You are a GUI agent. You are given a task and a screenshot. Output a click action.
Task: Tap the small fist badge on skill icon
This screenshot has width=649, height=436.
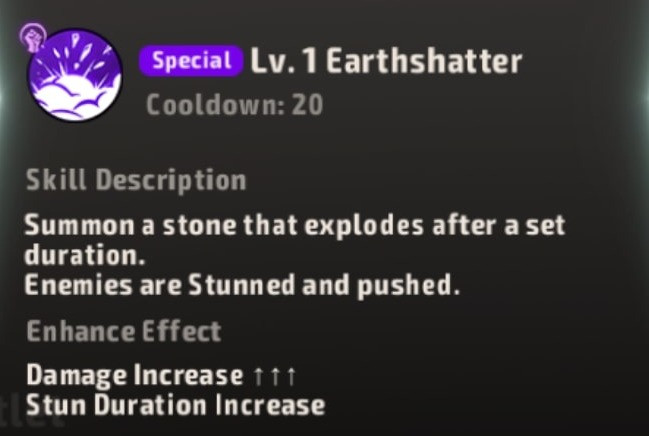[x=33, y=38]
